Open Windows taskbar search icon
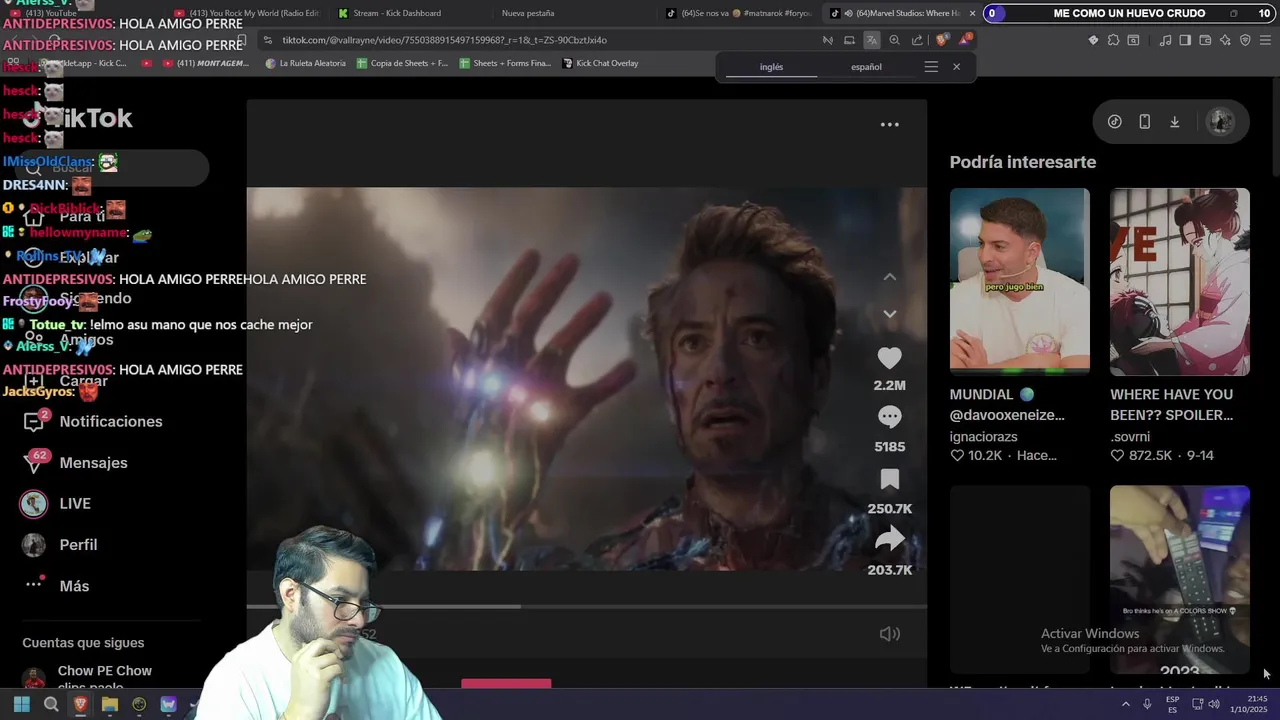1280x720 pixels. (x=51, y=704)
